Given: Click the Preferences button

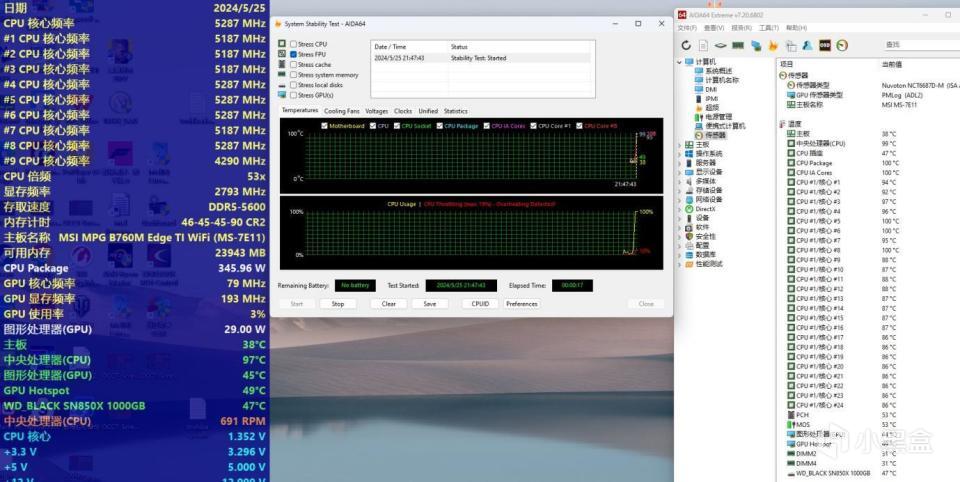Looking at the screenshot, I should pos(521,304).
